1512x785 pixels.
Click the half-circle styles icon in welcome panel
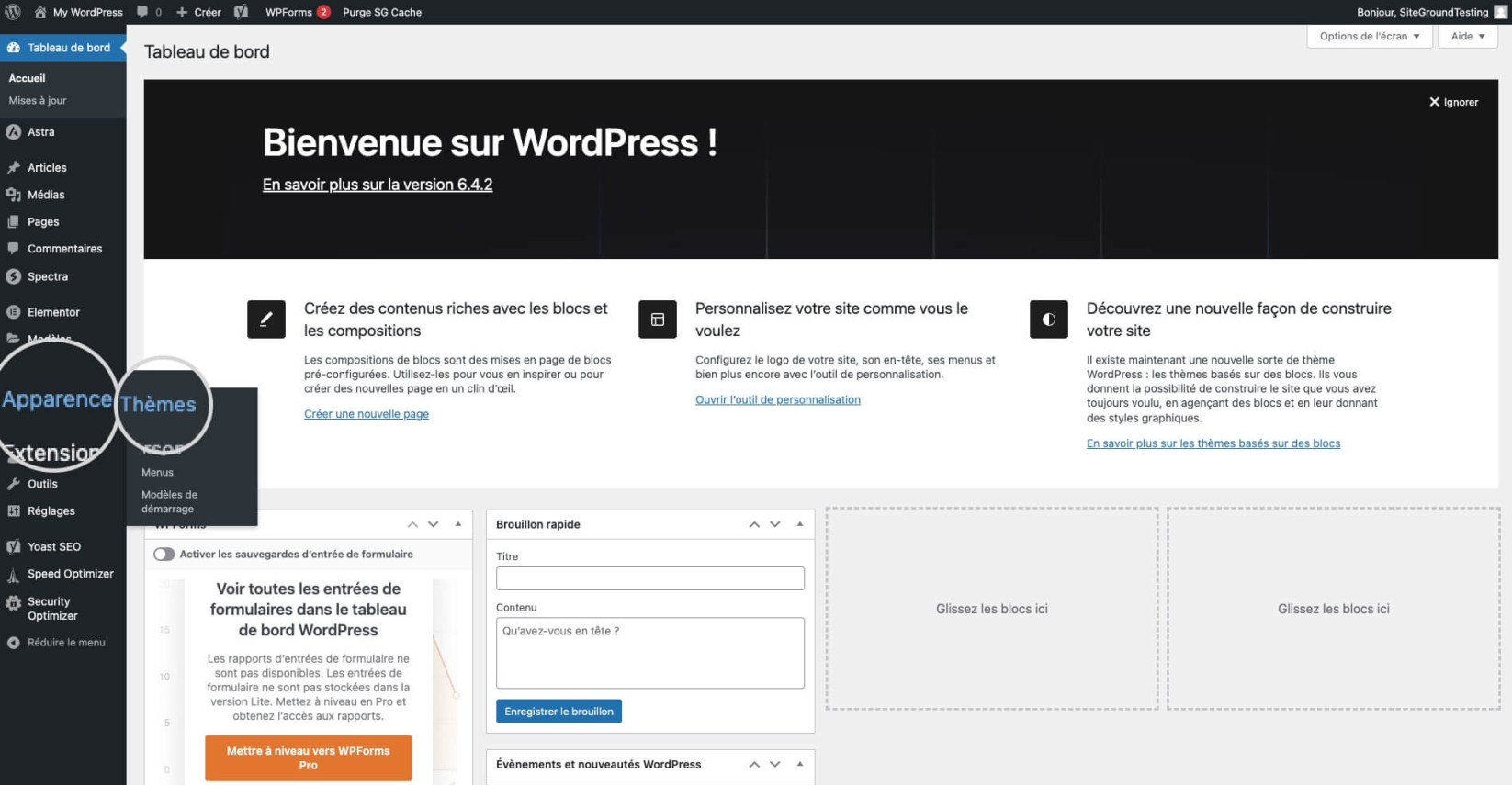point(1049,320)
